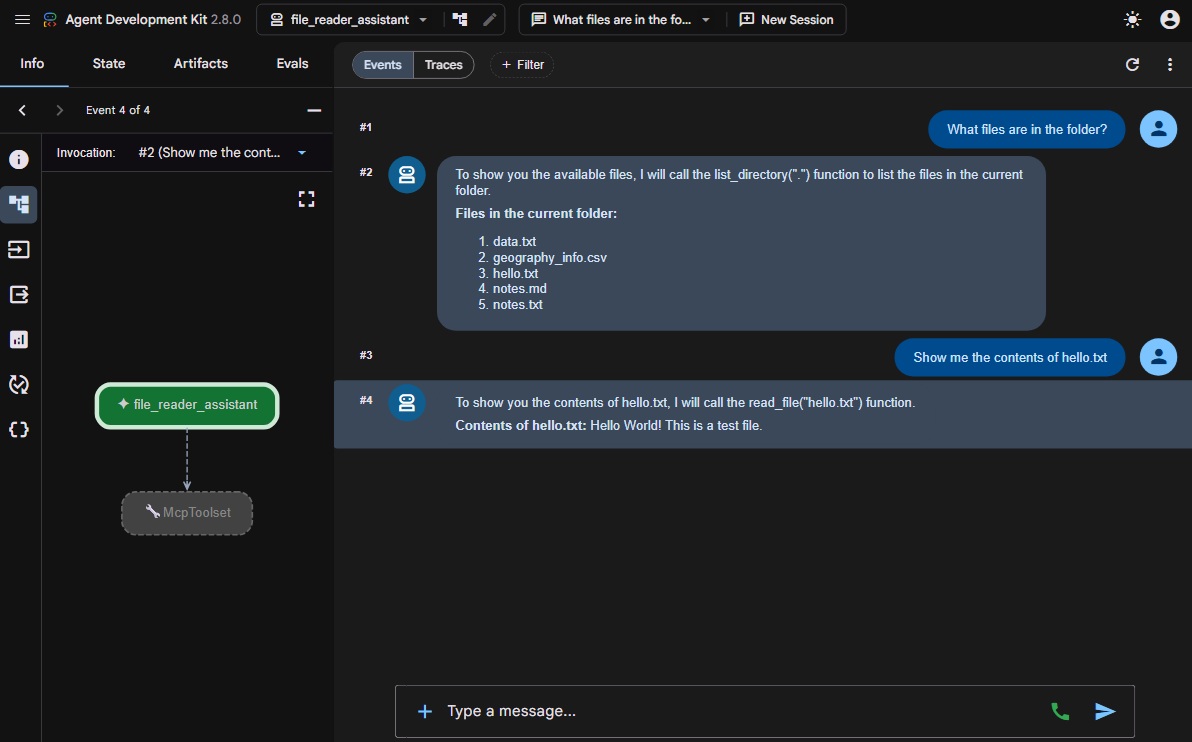Click the 'Event 4 of 4' label
Viewport: 1192px width, 742px height.
tap(118, 110)
